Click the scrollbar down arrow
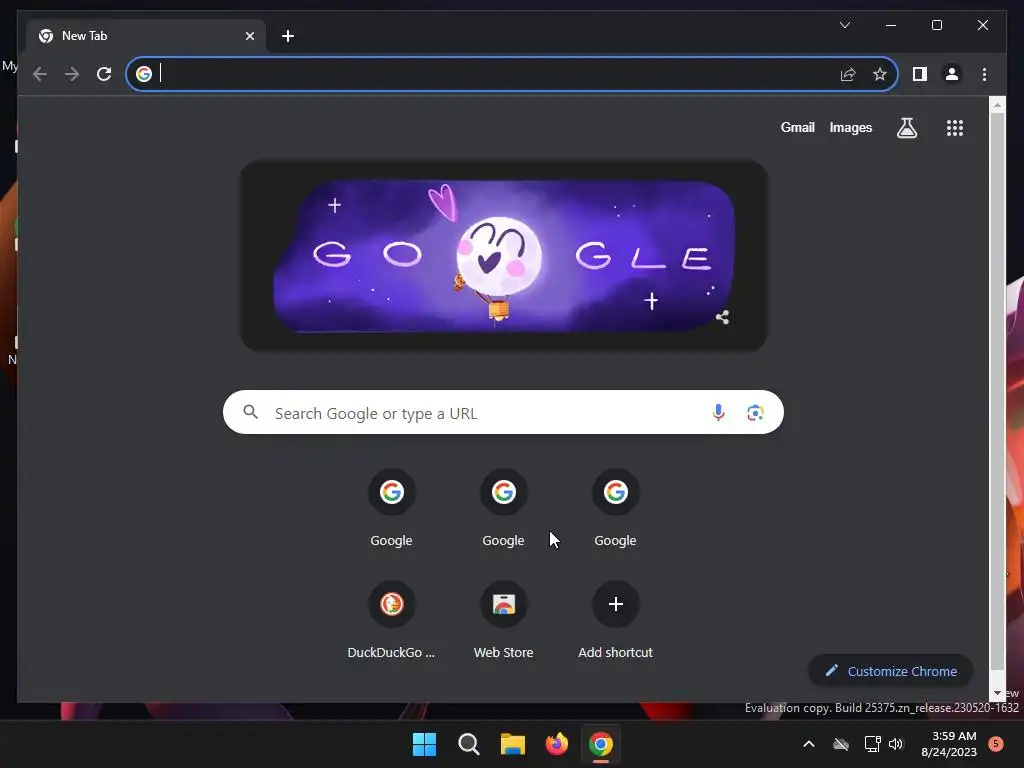This screenshot has height=768, width=1024. pos(997,694)
